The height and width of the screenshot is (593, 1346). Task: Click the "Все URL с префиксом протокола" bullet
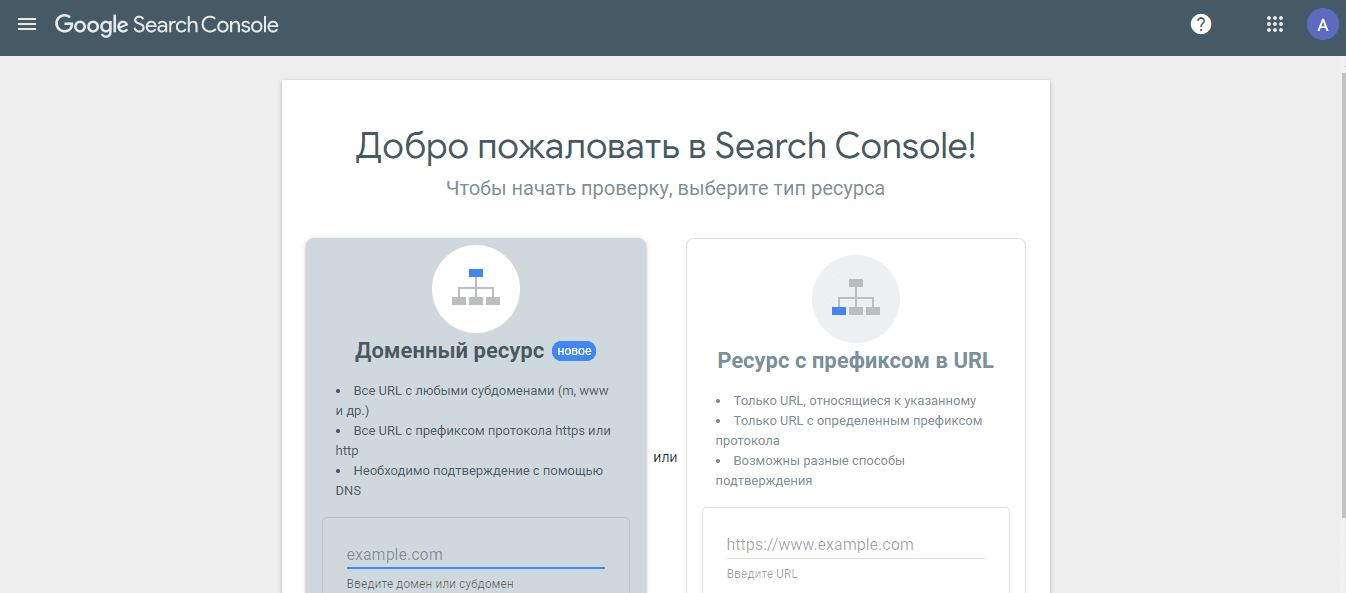[473, 440]
